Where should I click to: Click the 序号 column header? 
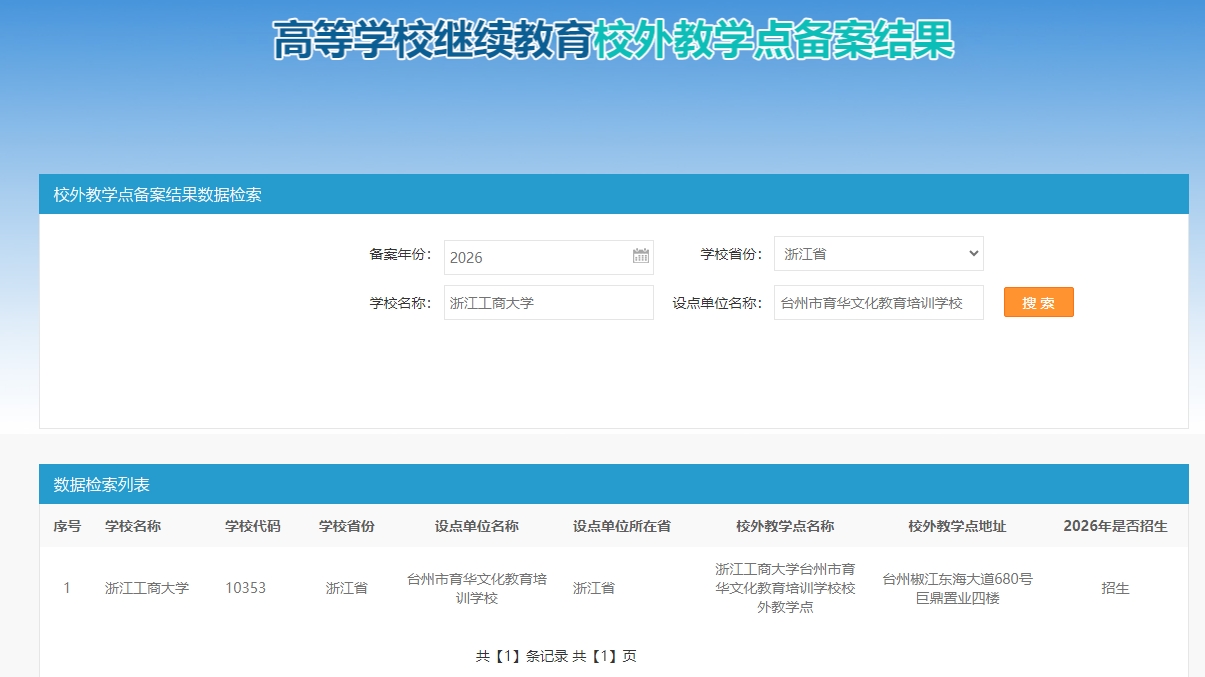coord(67,526)
